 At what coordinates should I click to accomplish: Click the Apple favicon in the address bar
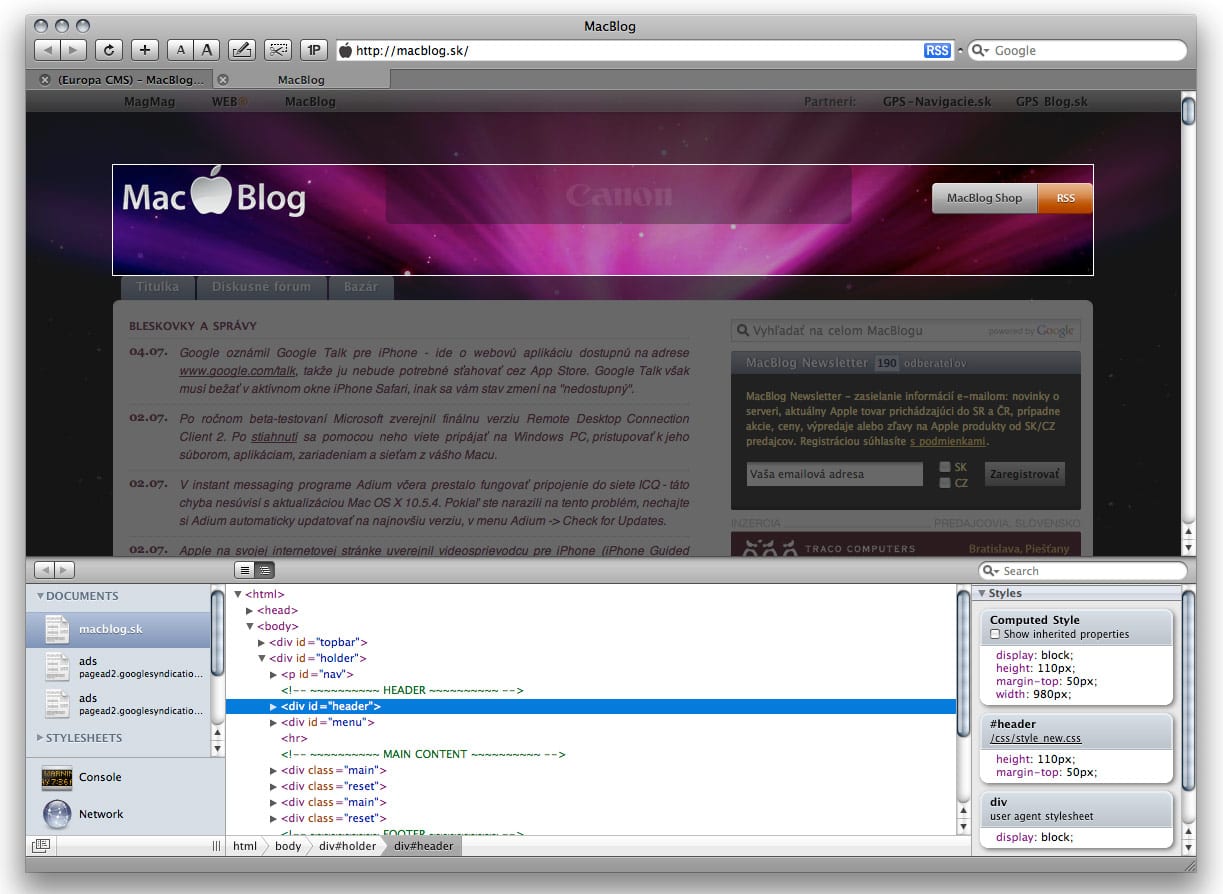pyautogui.click(x=346, y=50)
